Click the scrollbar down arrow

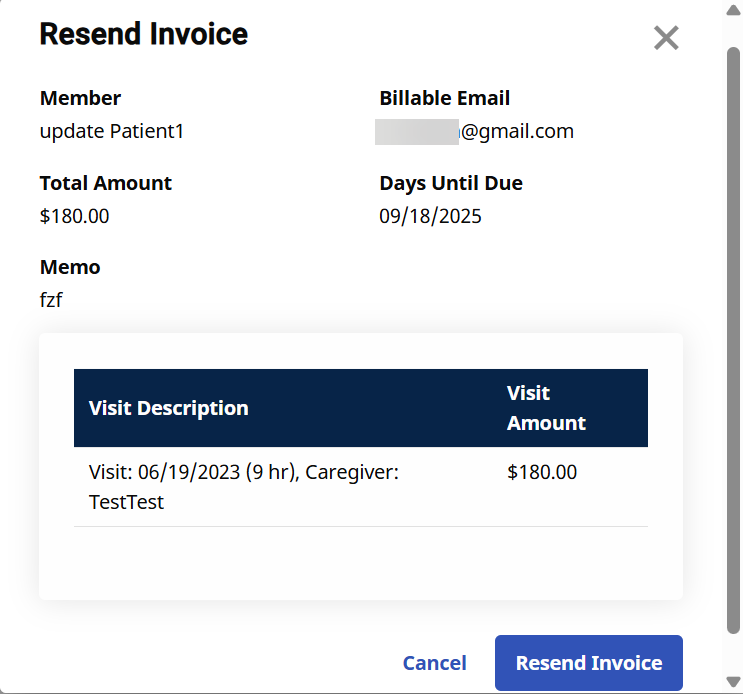coord(734,682)
